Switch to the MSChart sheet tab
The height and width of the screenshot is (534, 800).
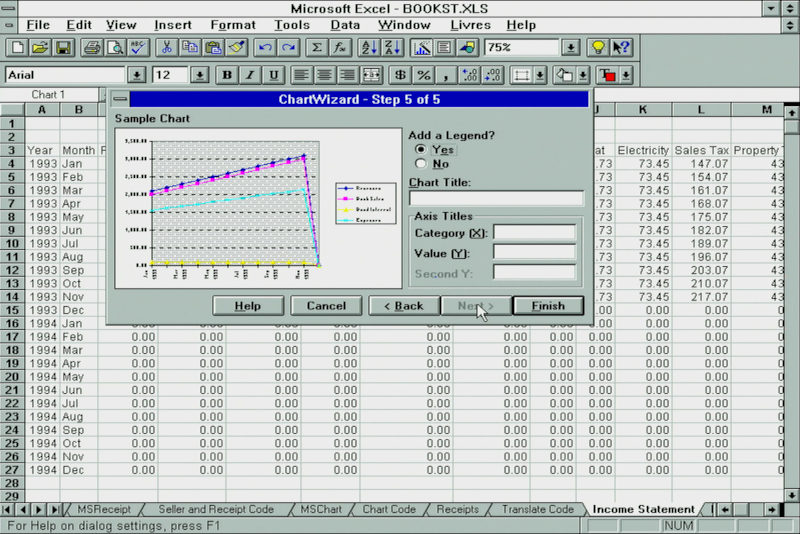tap(320, 509)
